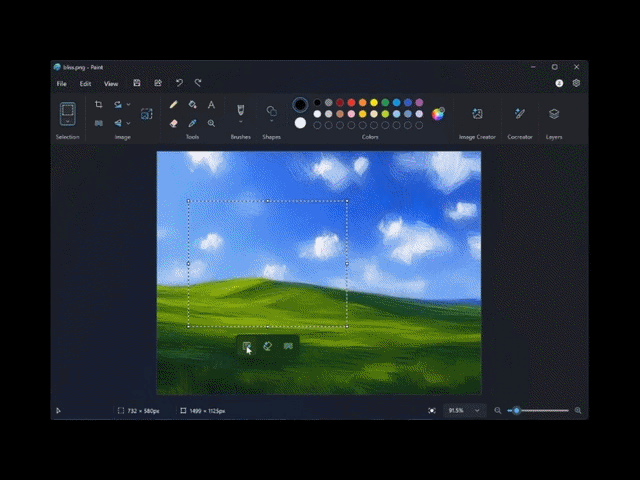This screenshot has height=480, width=640.
Task: Select the Brushes tool
Action: [240, 109]
